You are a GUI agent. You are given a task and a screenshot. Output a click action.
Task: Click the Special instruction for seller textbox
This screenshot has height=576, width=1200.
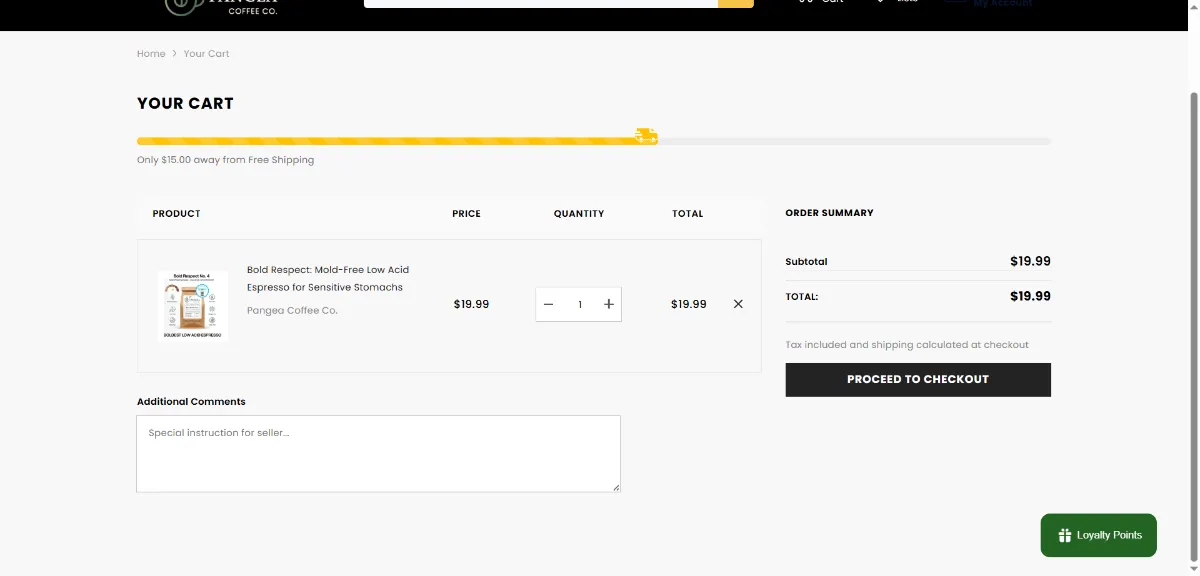click(378, 454)
